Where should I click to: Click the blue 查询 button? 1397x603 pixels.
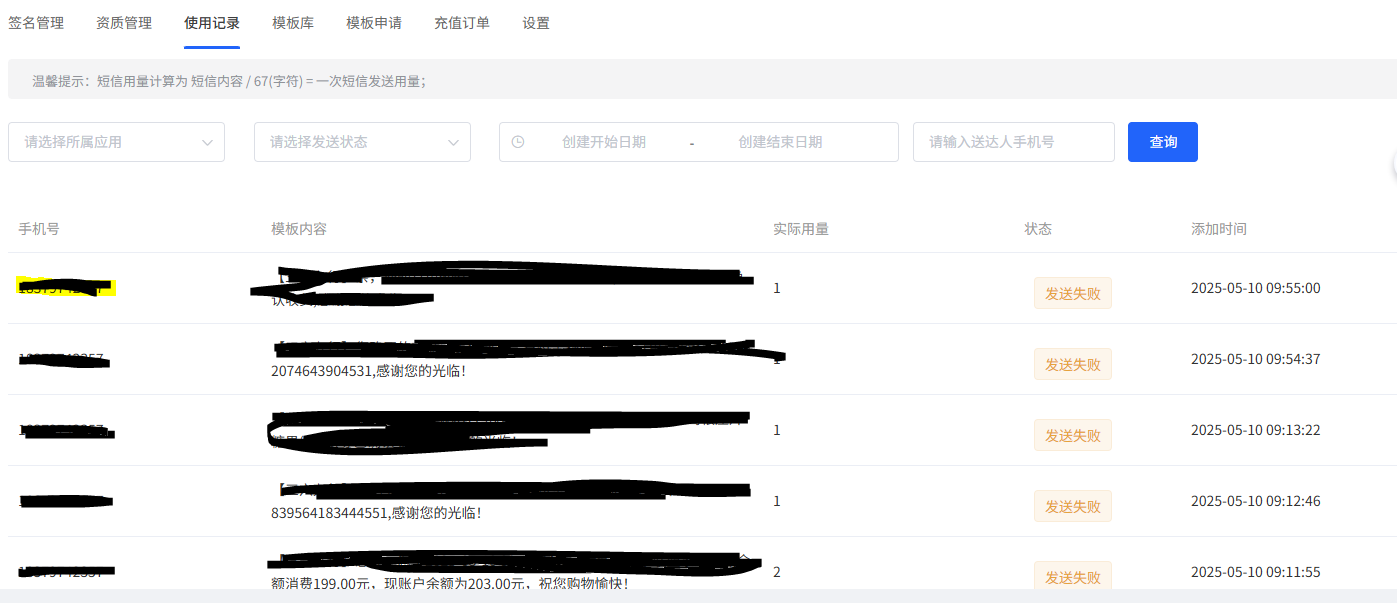[1163, 142]
